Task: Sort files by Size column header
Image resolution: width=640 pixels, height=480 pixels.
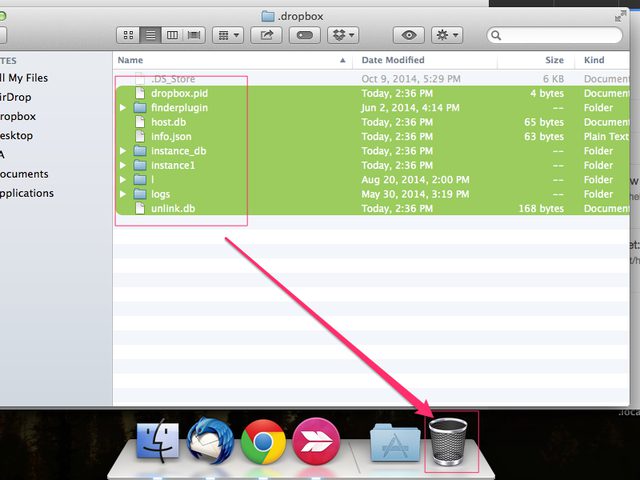Action: (554, 60)
